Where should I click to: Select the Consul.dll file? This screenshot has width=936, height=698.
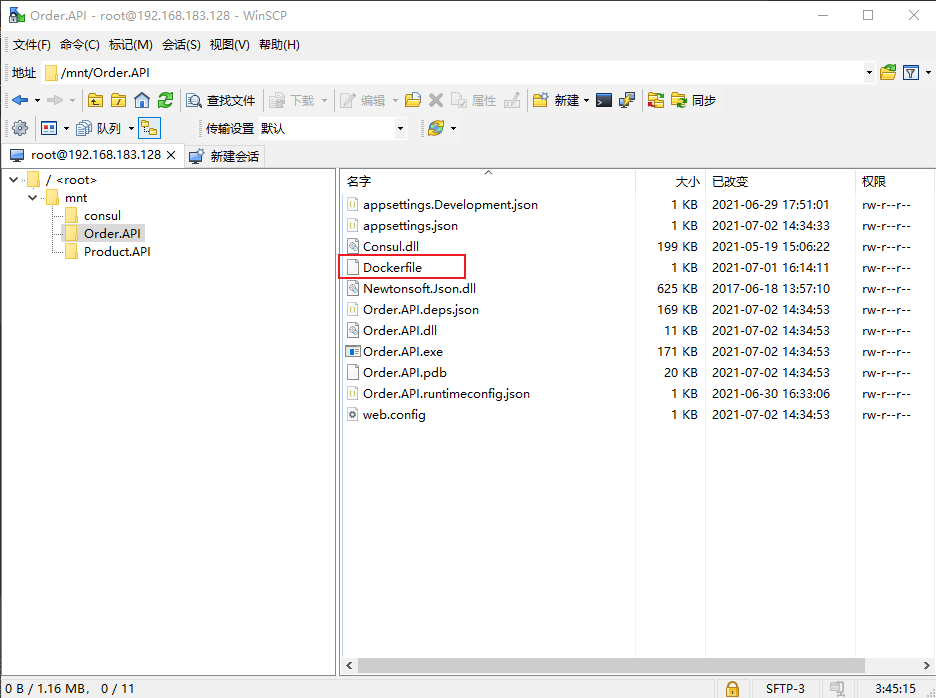pos(391,247)
